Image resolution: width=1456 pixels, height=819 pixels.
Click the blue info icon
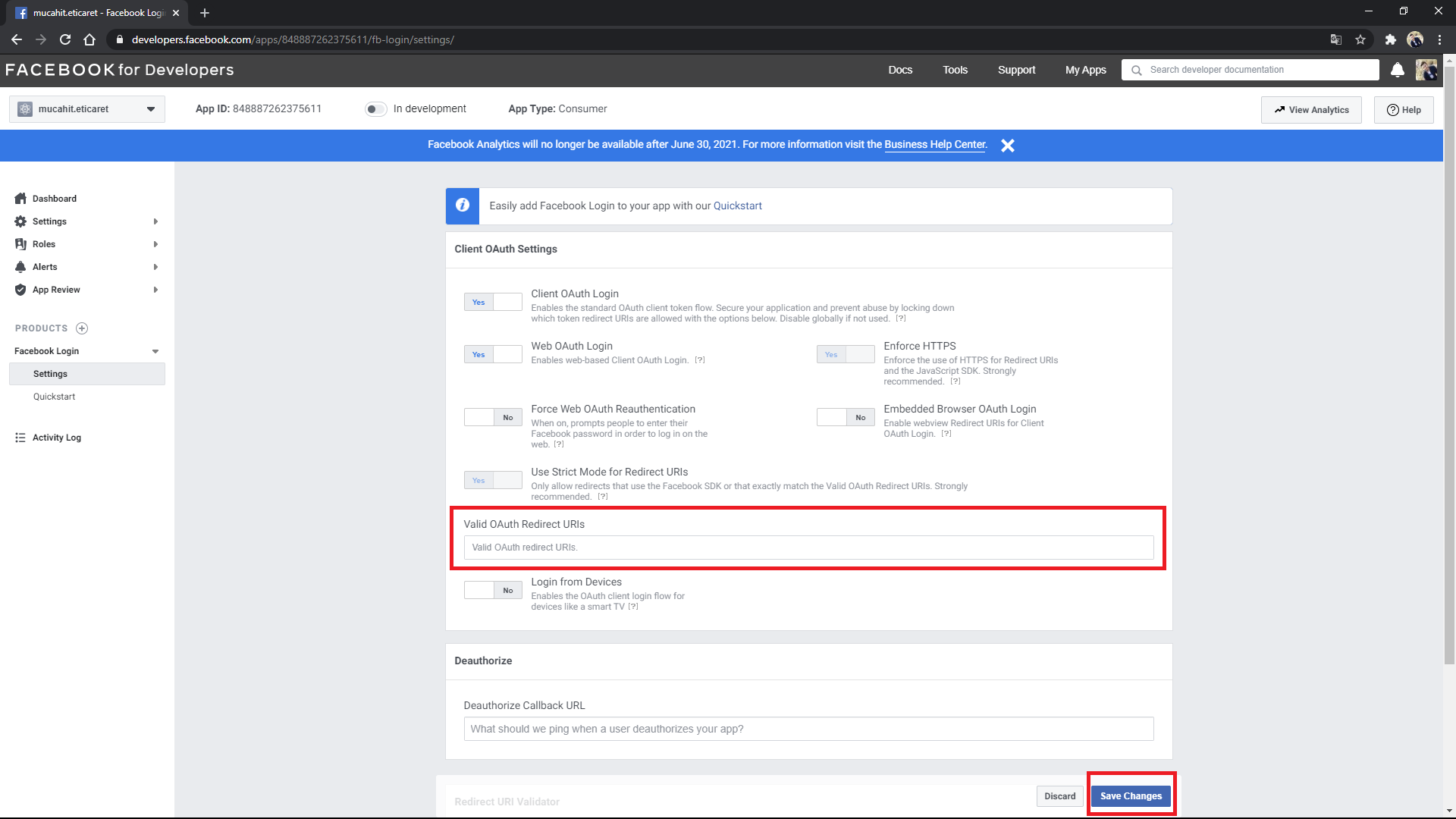point(463,206)
